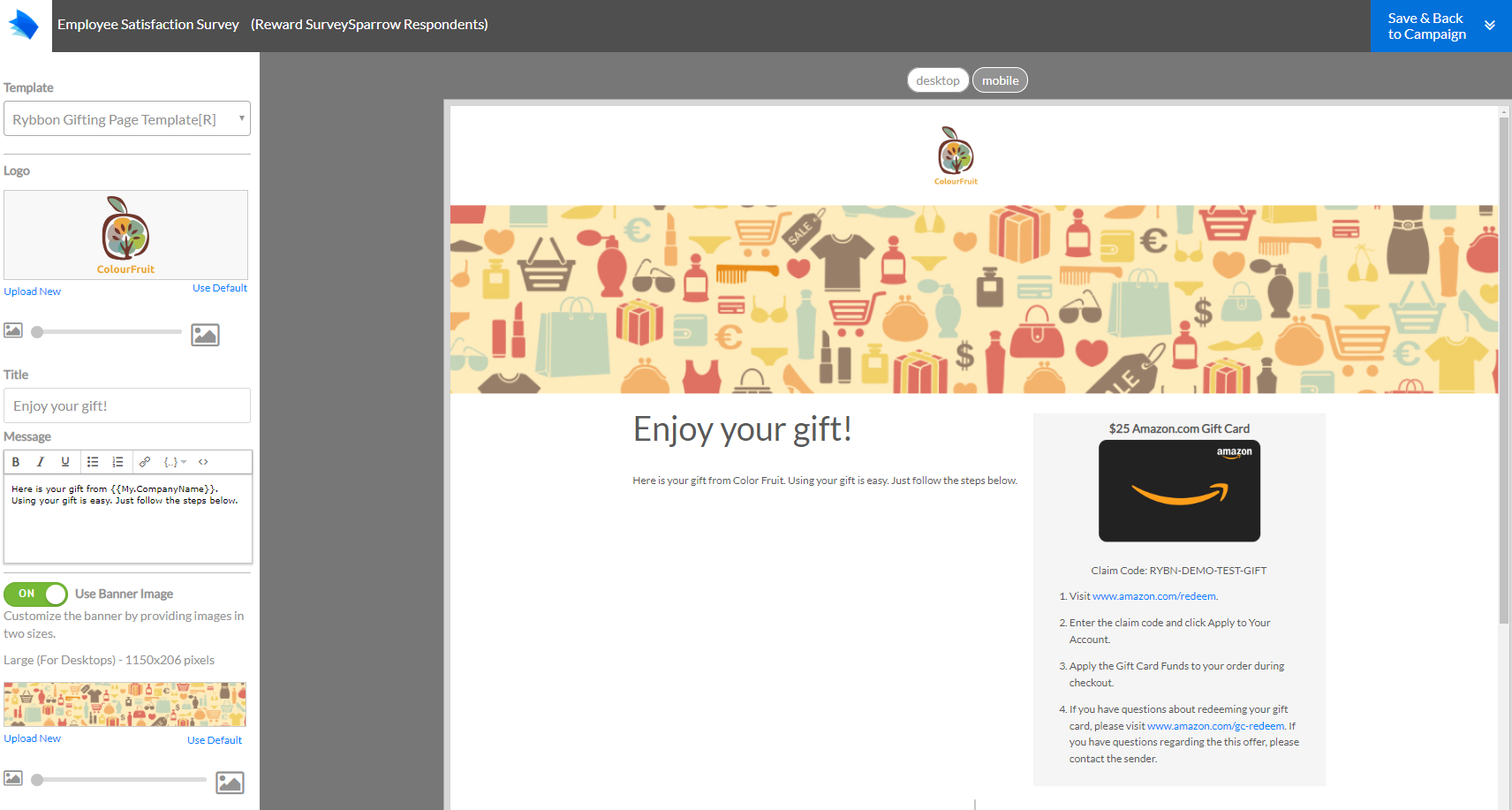The image size is (1512, 810).
Task: Click the '$25 Amazon.com Gift Card' title
Action: [1179, 428]
